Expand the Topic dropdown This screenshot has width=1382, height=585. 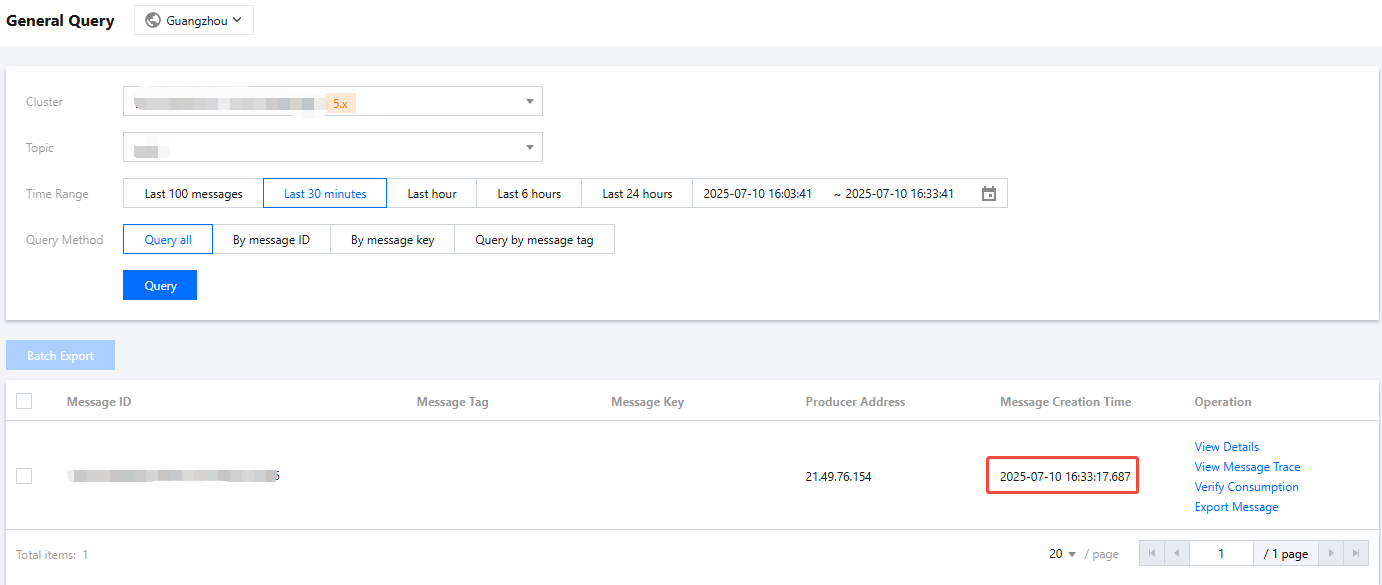pyautogui.click(x=529, y=148)
